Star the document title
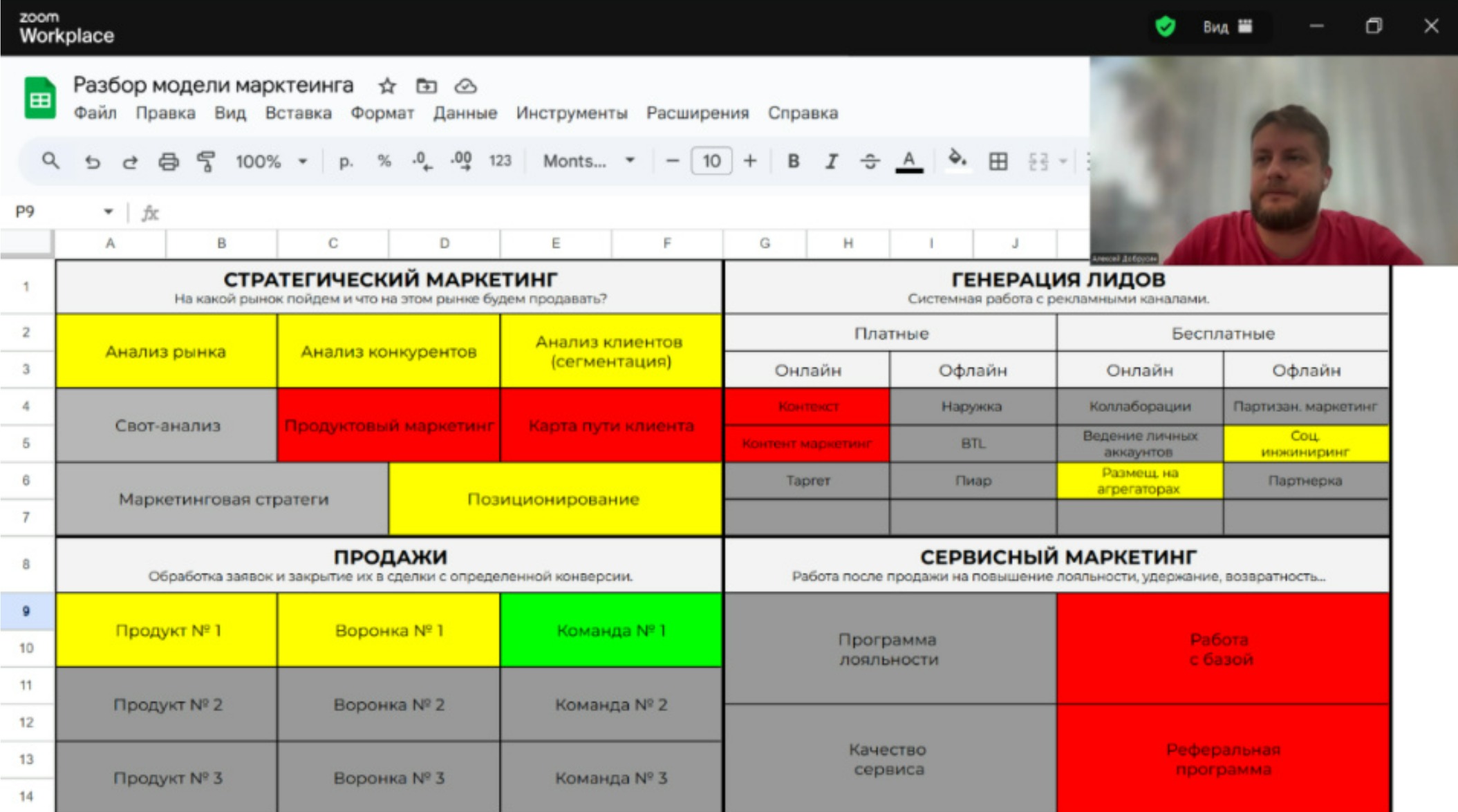1458x812 pixels. [387, 86]
